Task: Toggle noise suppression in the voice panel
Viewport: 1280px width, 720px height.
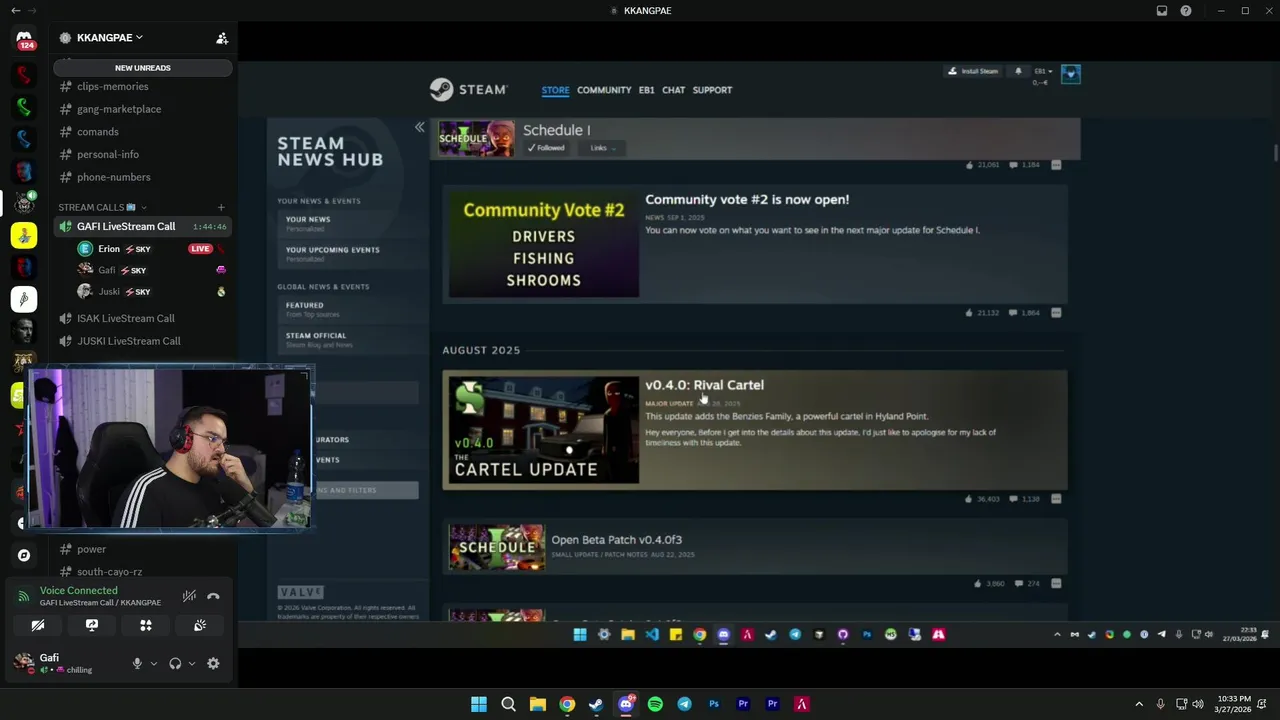Action: click(x=189, y=596)
